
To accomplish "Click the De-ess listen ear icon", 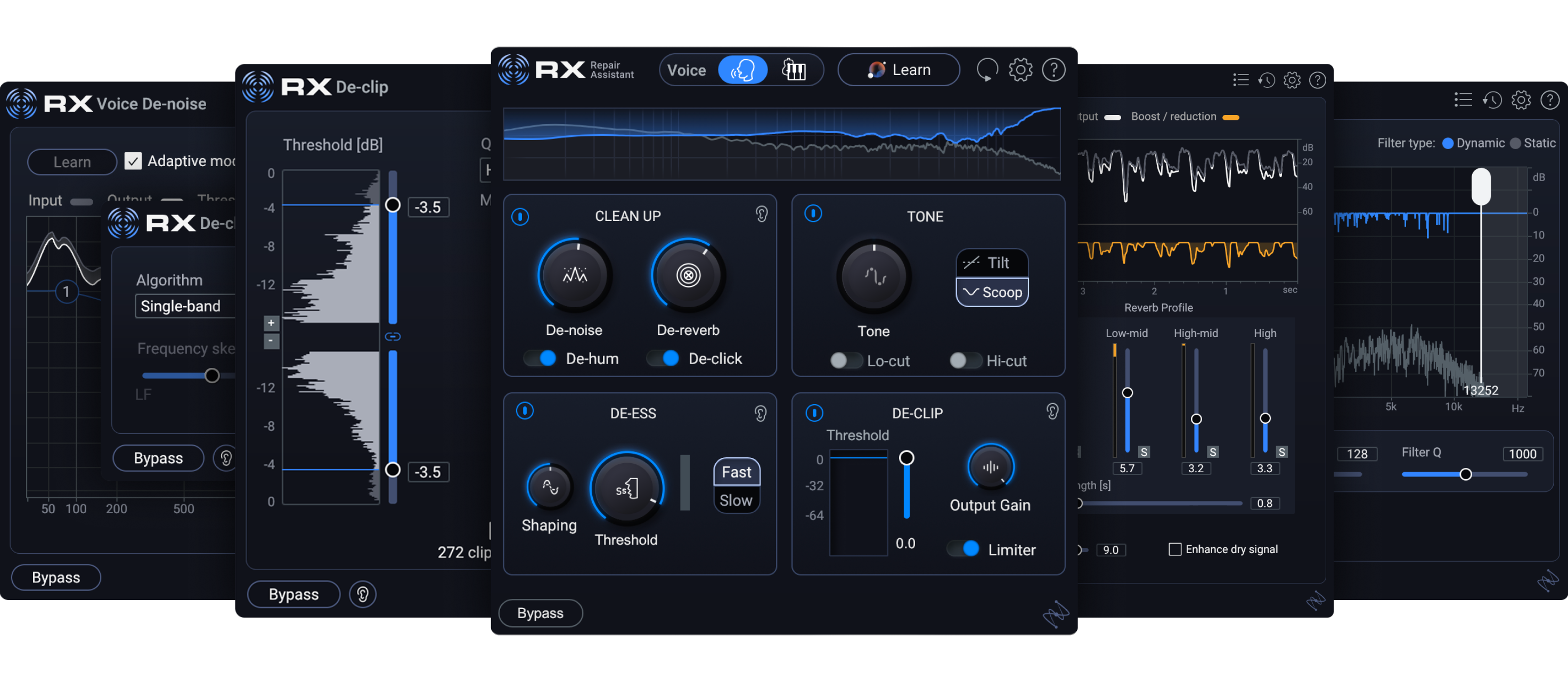I will tap(760, 414).
